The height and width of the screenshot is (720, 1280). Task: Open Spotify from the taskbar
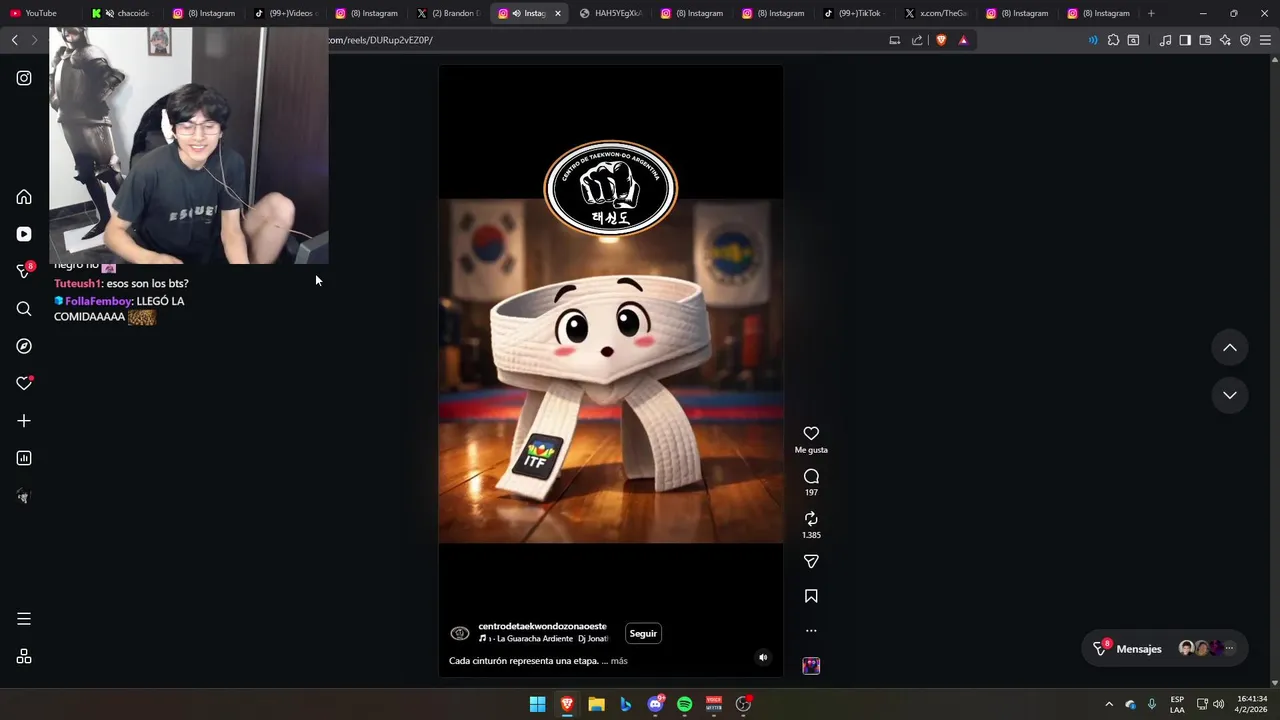pyautogui.click(x=684, y=704)
